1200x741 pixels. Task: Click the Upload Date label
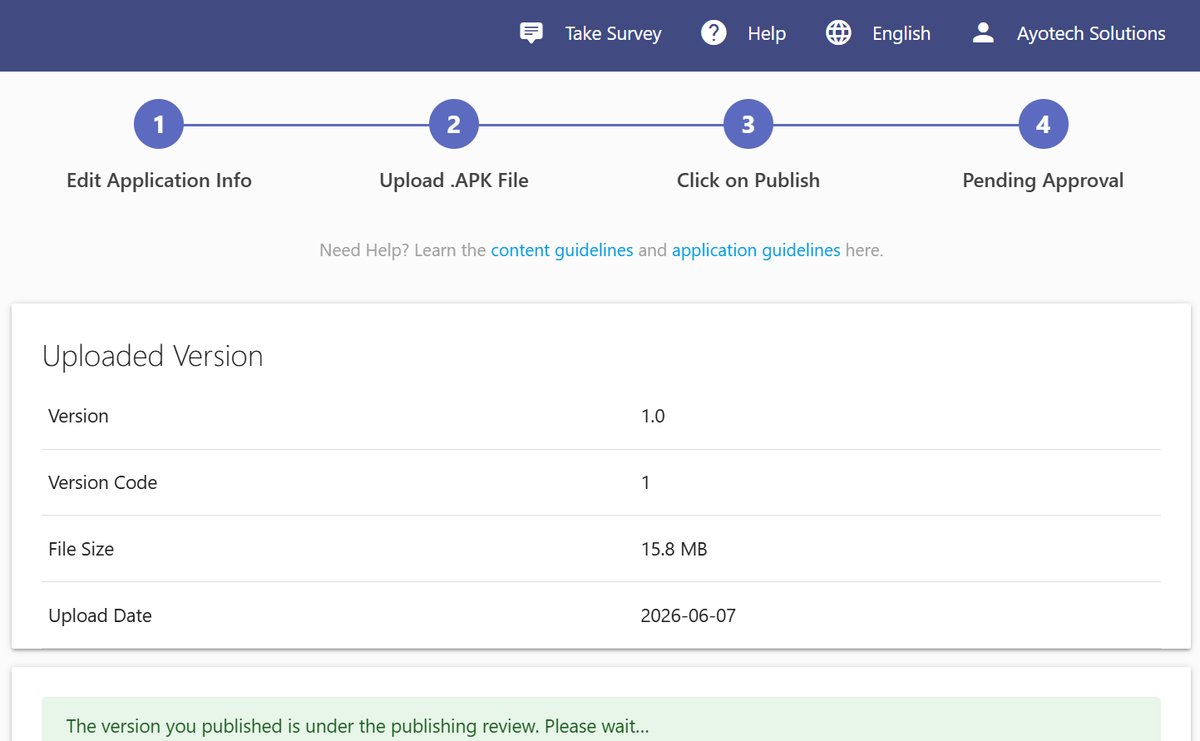(x=100, y=615)
